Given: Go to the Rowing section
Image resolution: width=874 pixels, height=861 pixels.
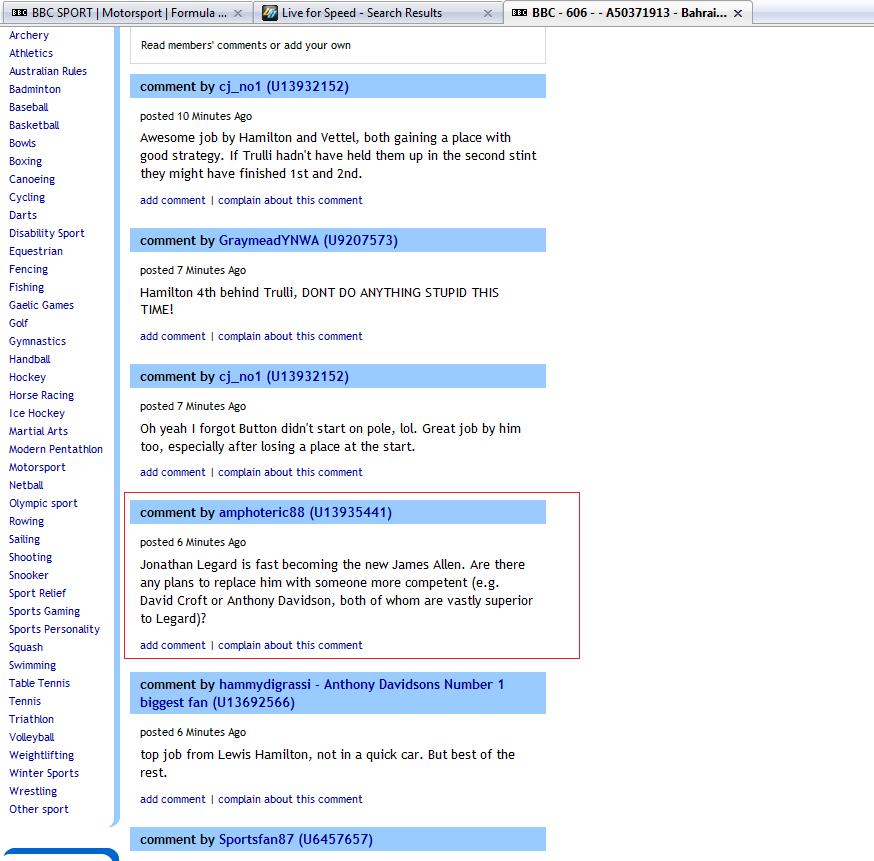Looking at the screenshot, I should pos(26,522).
